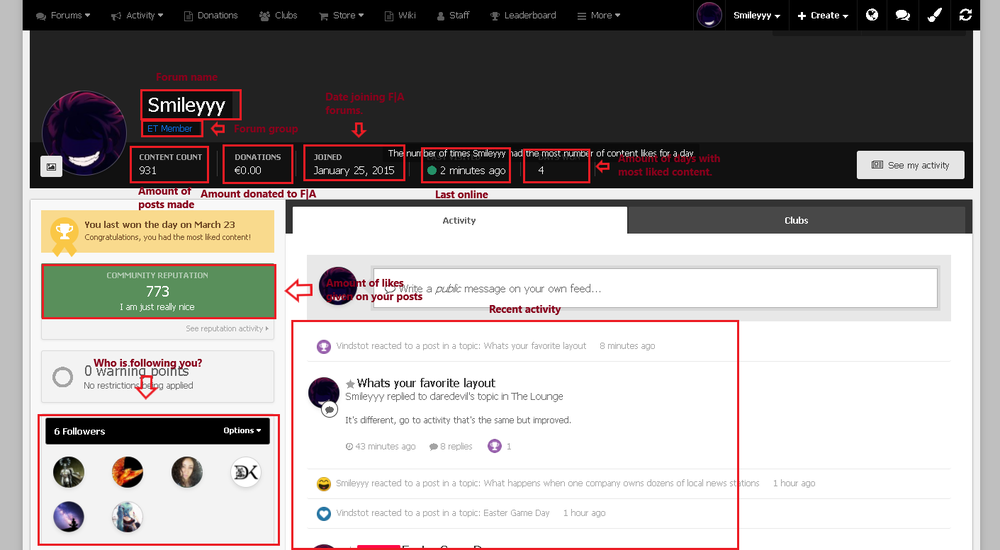Click the change profile photo icon
1000x550 pixels.
tap(51, 167)
